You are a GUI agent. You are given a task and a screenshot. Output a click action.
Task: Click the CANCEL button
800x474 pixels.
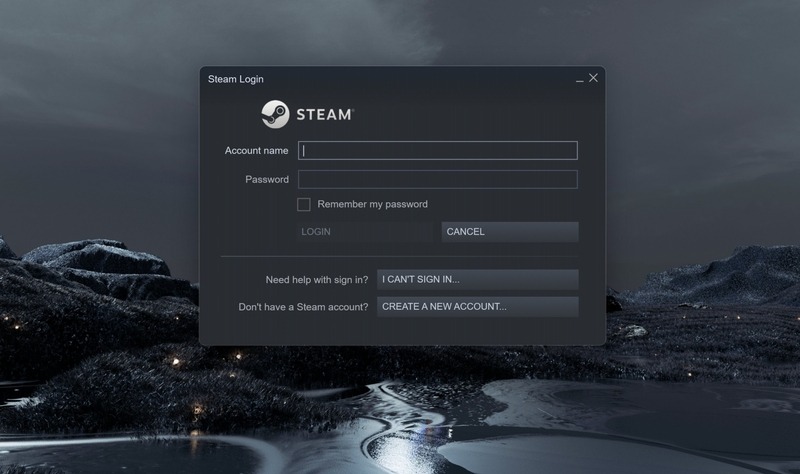coord(510,232)
